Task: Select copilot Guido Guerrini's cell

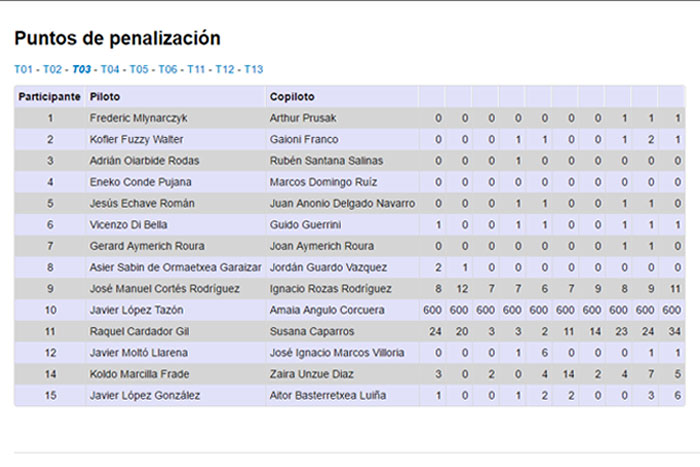Action: click(x=305, y=225)
